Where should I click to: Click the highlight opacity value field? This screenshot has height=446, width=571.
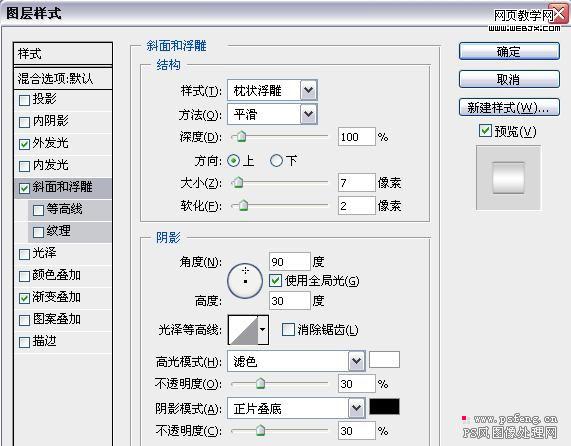pos(357,384)
